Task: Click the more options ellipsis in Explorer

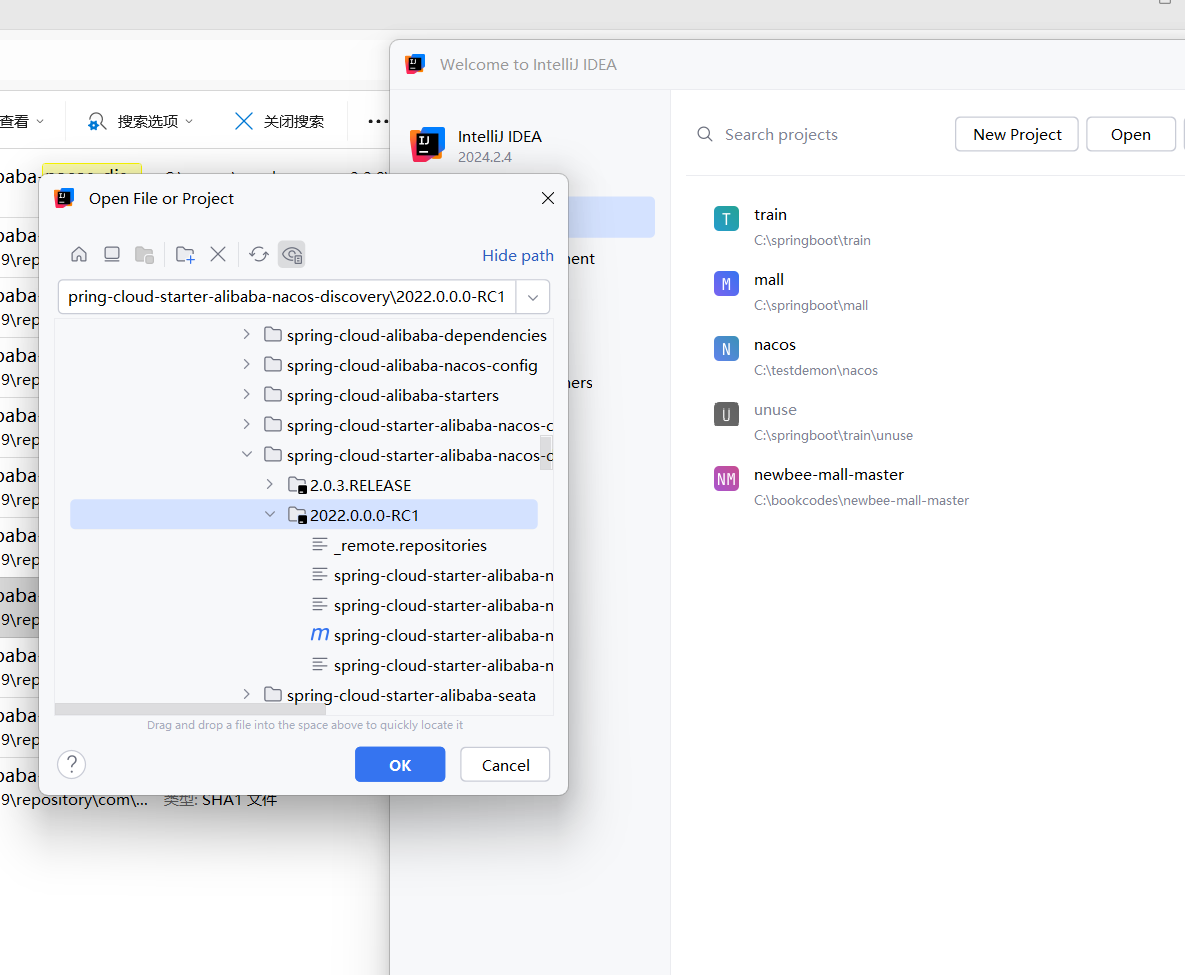Action: [x=378, y=121]
